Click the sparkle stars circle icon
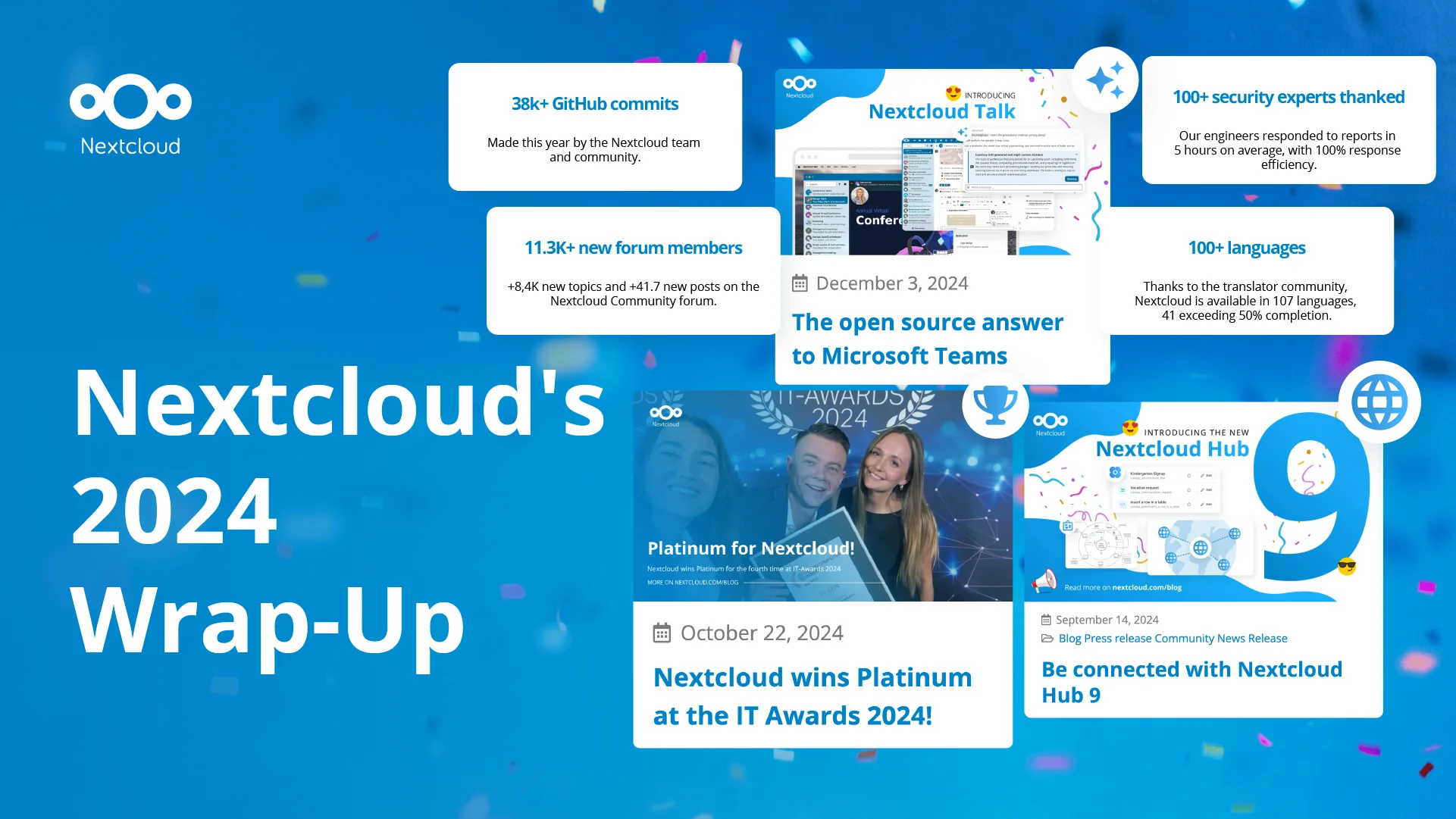This screenshot has width=1456, height=819. coord(1105,80)
